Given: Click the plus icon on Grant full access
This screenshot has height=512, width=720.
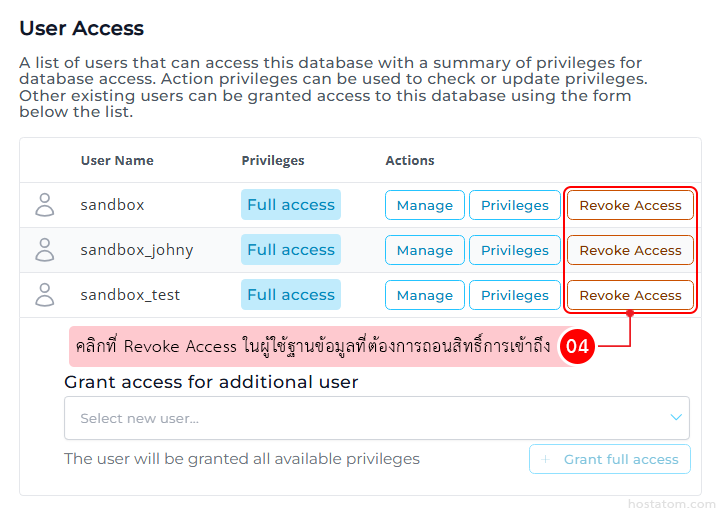Looking at the screenshot, I should coord(545,459).
